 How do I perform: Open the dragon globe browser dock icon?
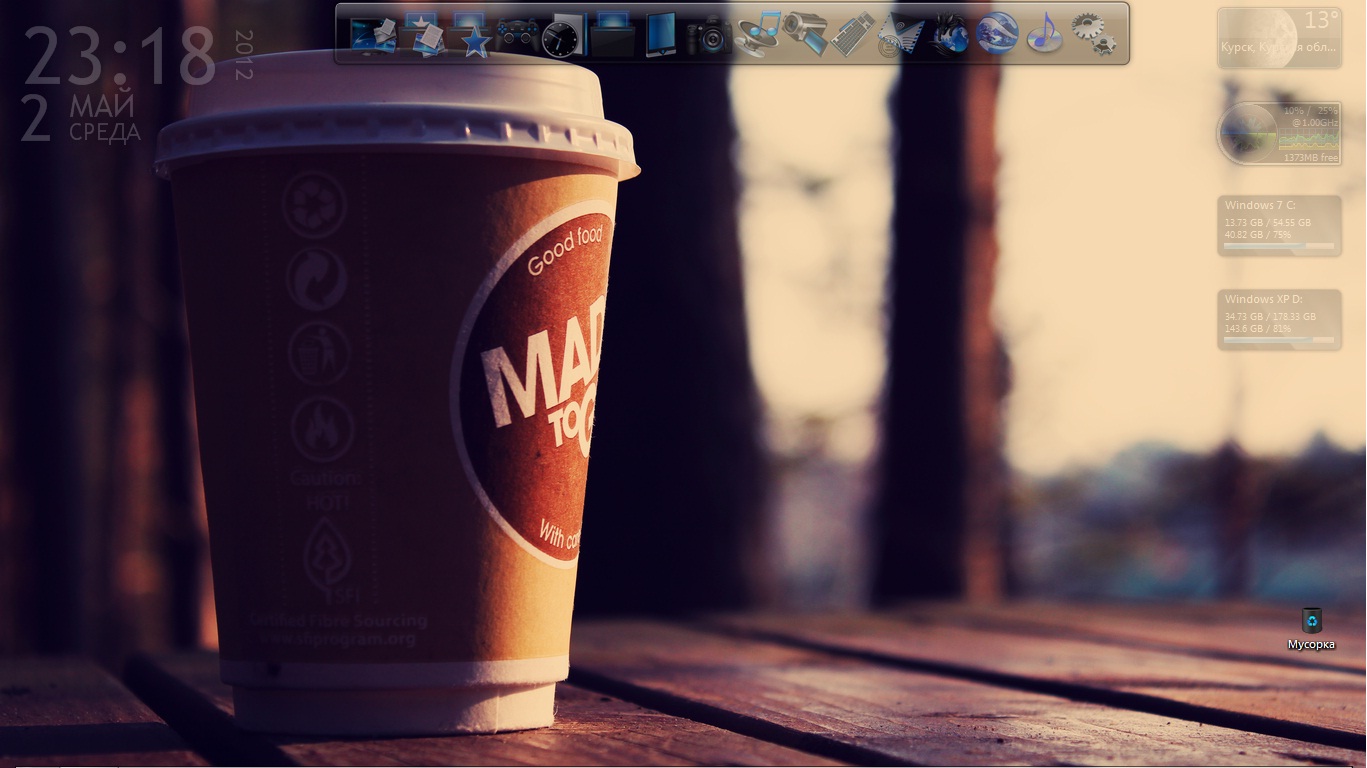point(950,35)
